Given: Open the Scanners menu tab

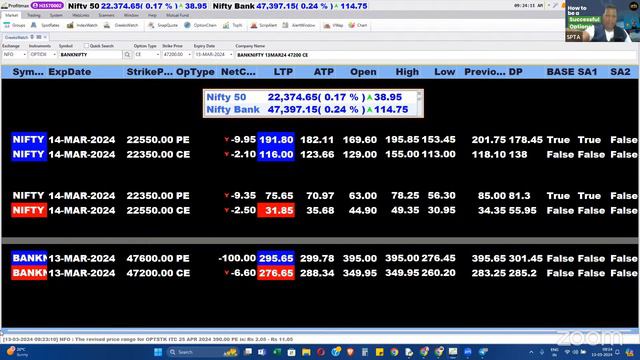Looking at the screenshot, I should point(106,16).
